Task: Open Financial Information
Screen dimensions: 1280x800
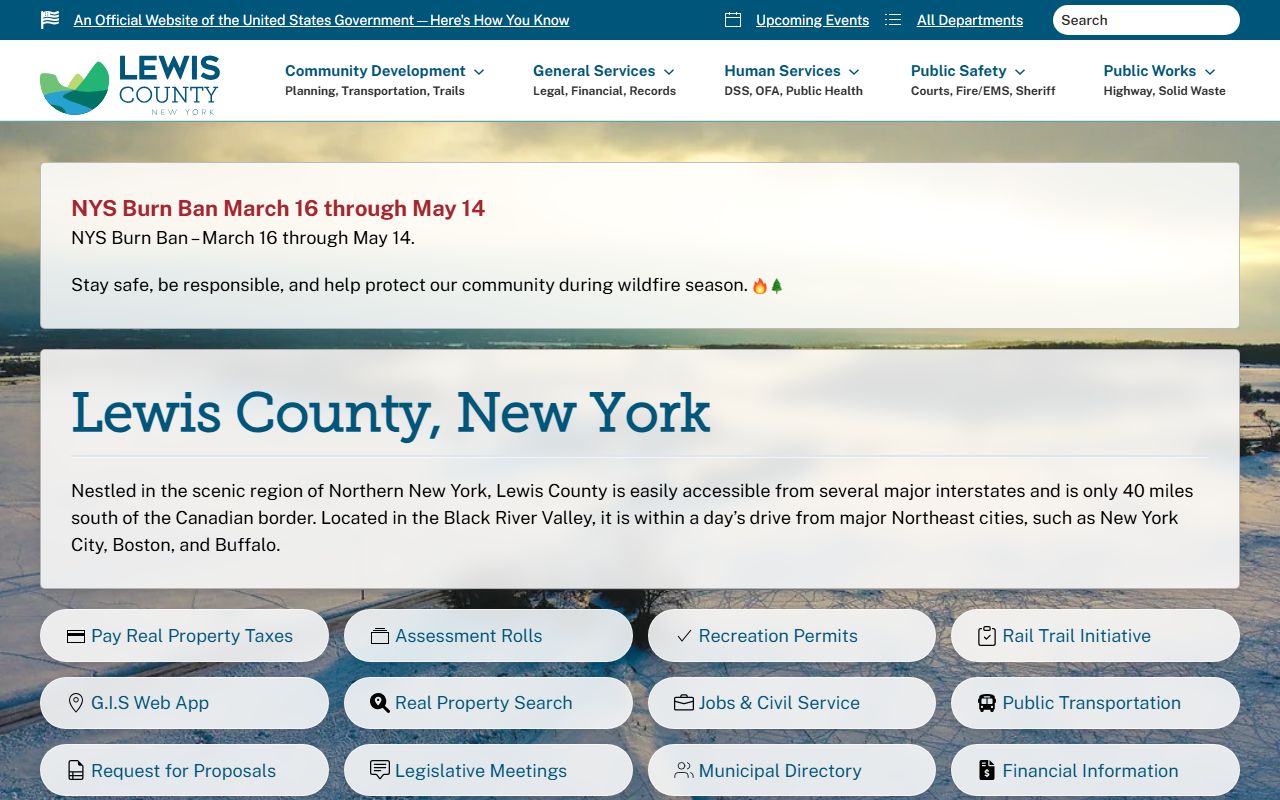Action: (x=1095, y=771)
